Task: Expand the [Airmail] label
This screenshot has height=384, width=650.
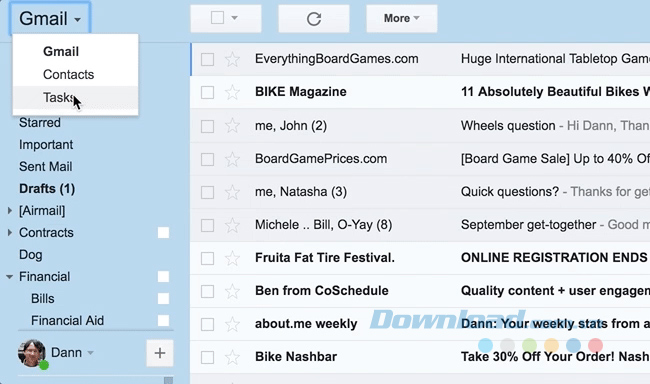Action: 10,211
